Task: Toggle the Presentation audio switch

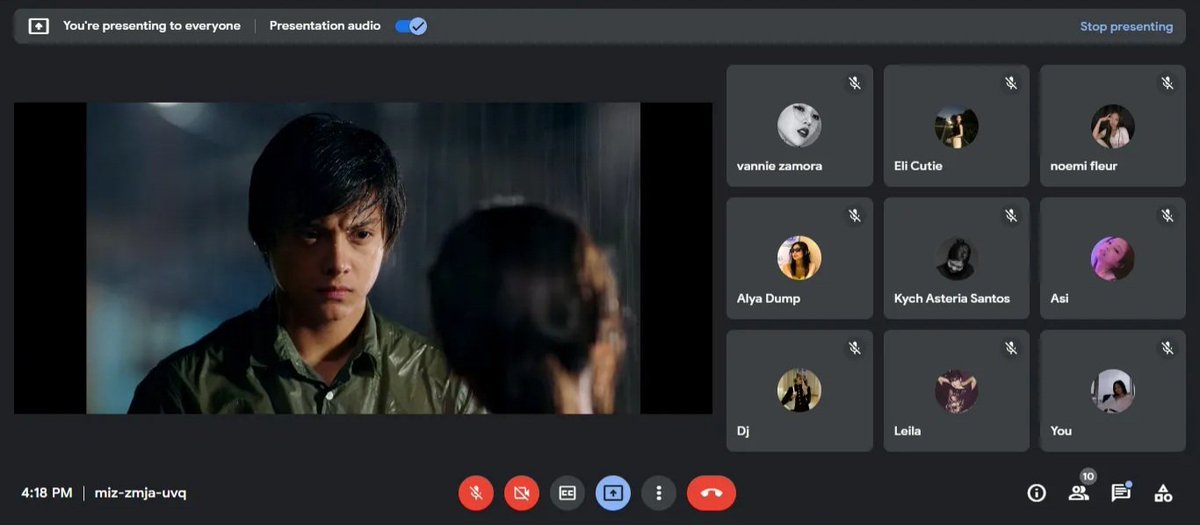Action: click(411, 26)
